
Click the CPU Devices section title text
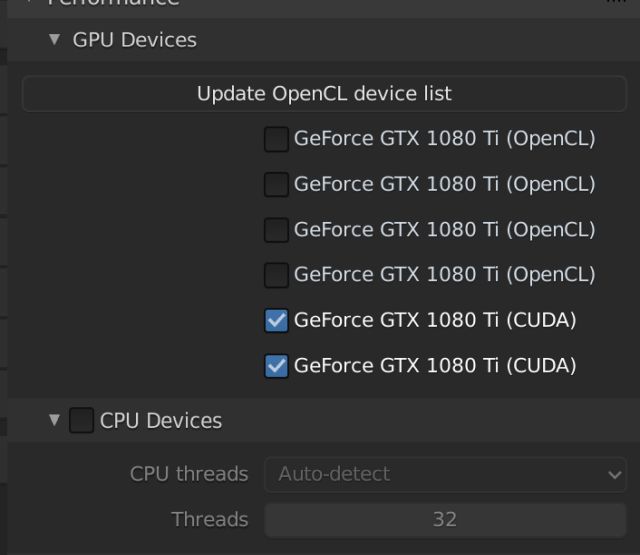click(161, 421)
